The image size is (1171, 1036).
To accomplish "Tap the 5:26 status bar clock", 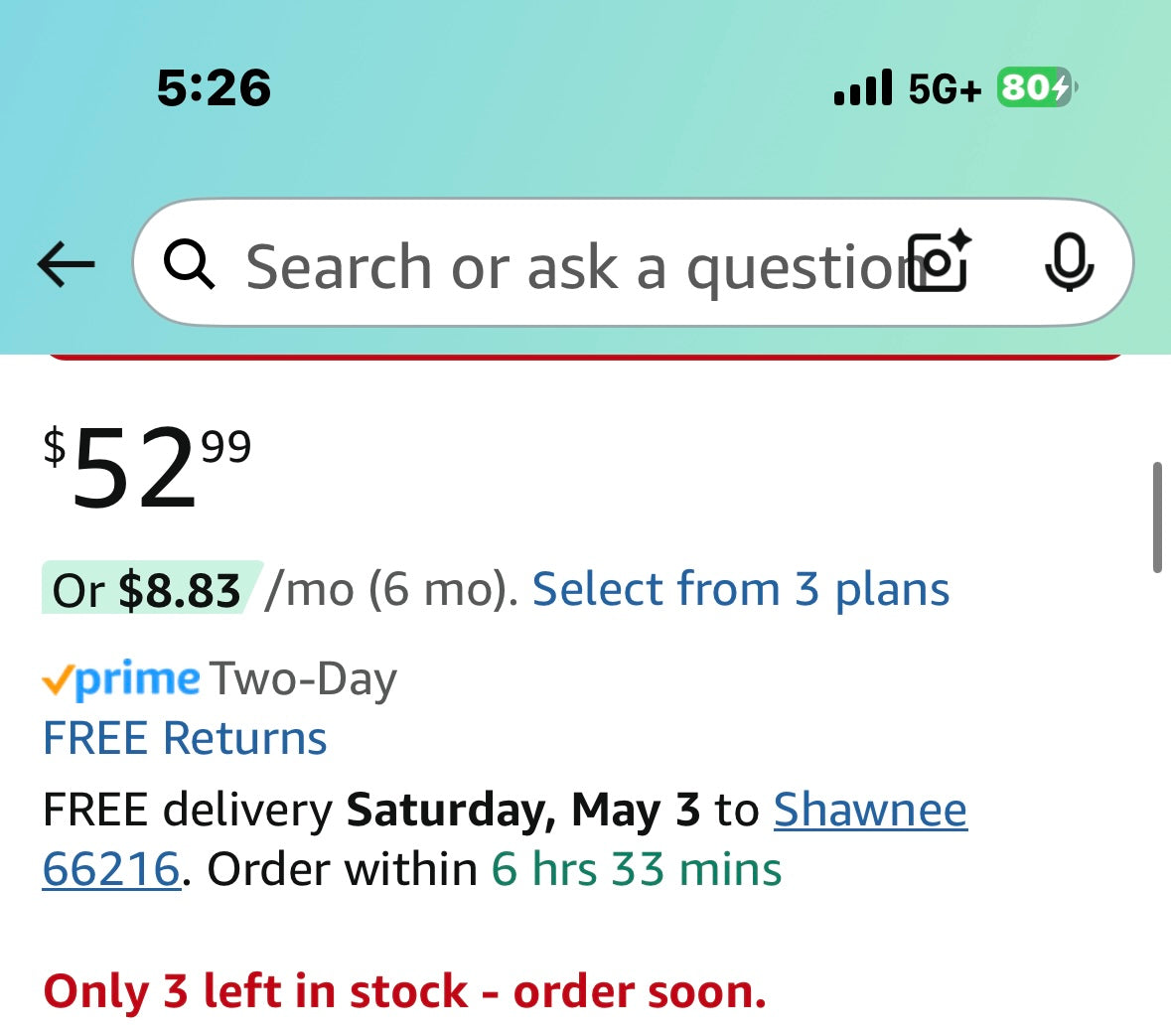I will [x=214, y=87].
